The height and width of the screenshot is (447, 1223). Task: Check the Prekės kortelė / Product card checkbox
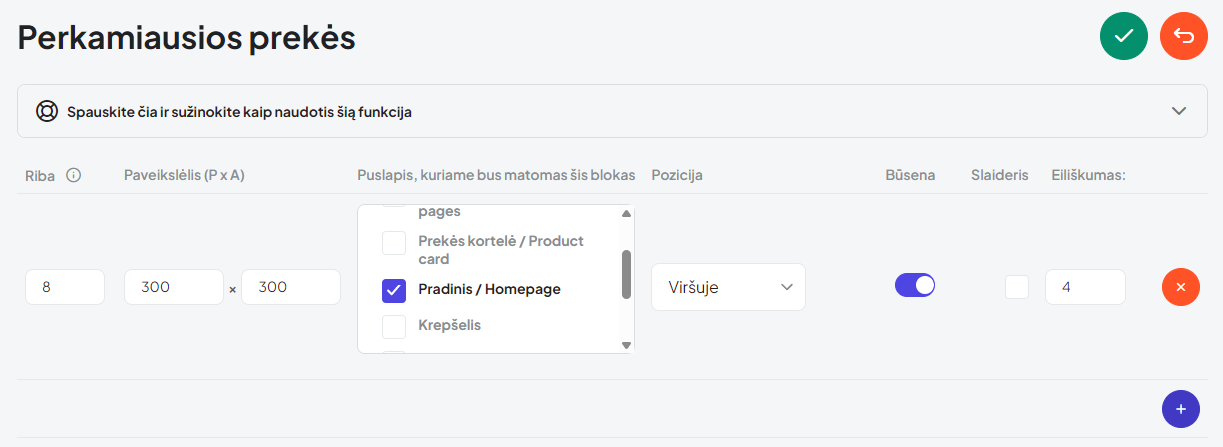pos(394,242)
